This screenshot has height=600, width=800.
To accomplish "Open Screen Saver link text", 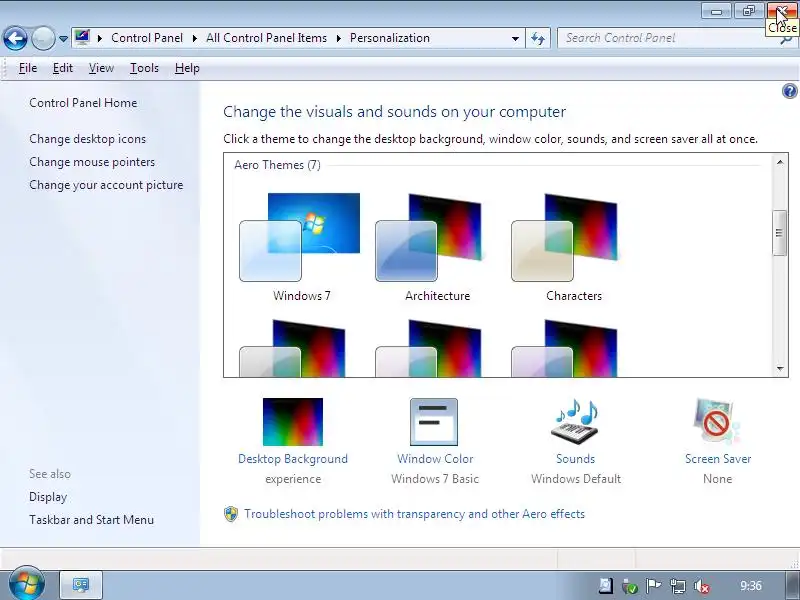I will [x=718, y=459].
